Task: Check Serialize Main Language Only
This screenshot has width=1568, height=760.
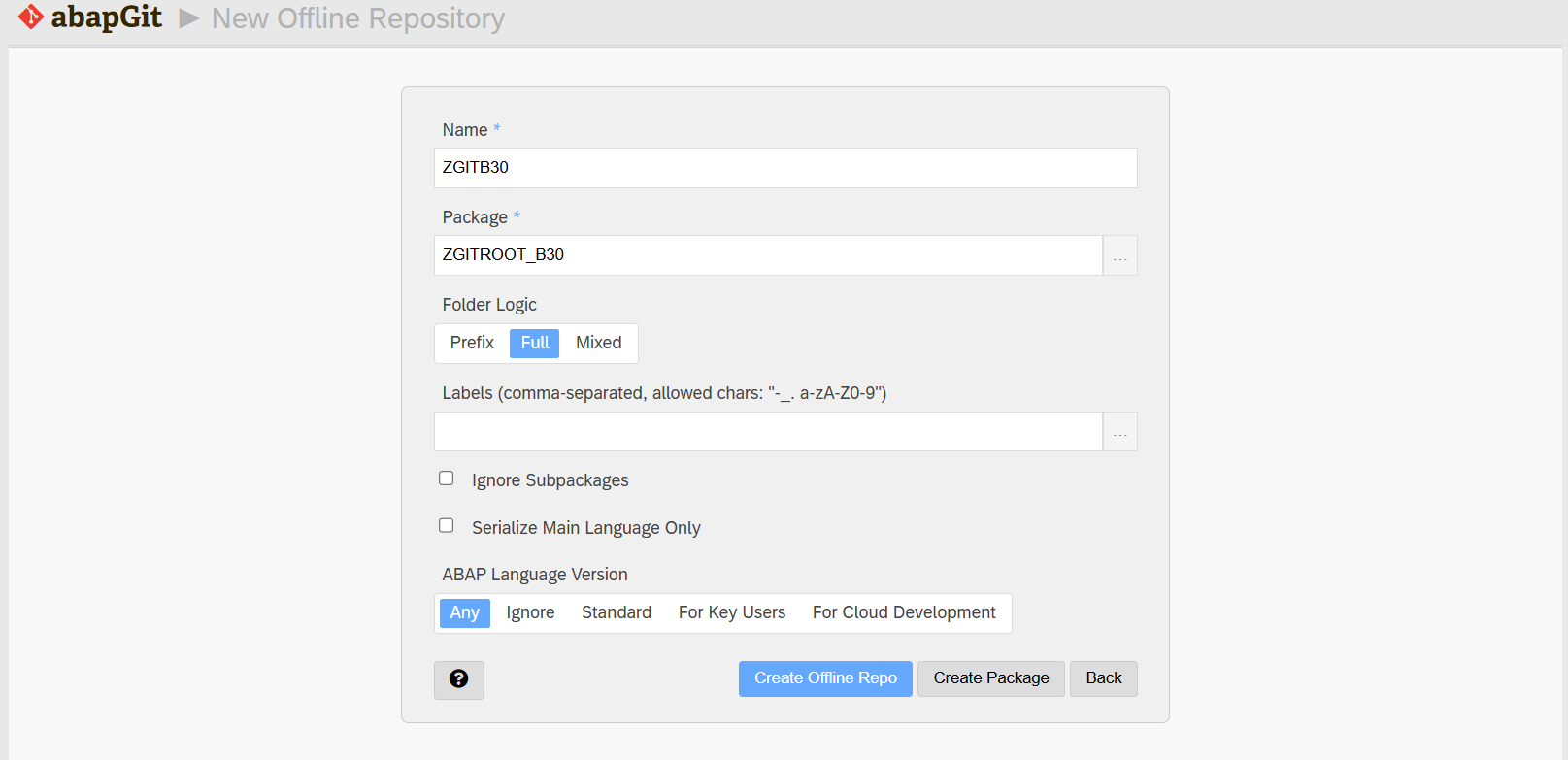Action: click(447, 526)
